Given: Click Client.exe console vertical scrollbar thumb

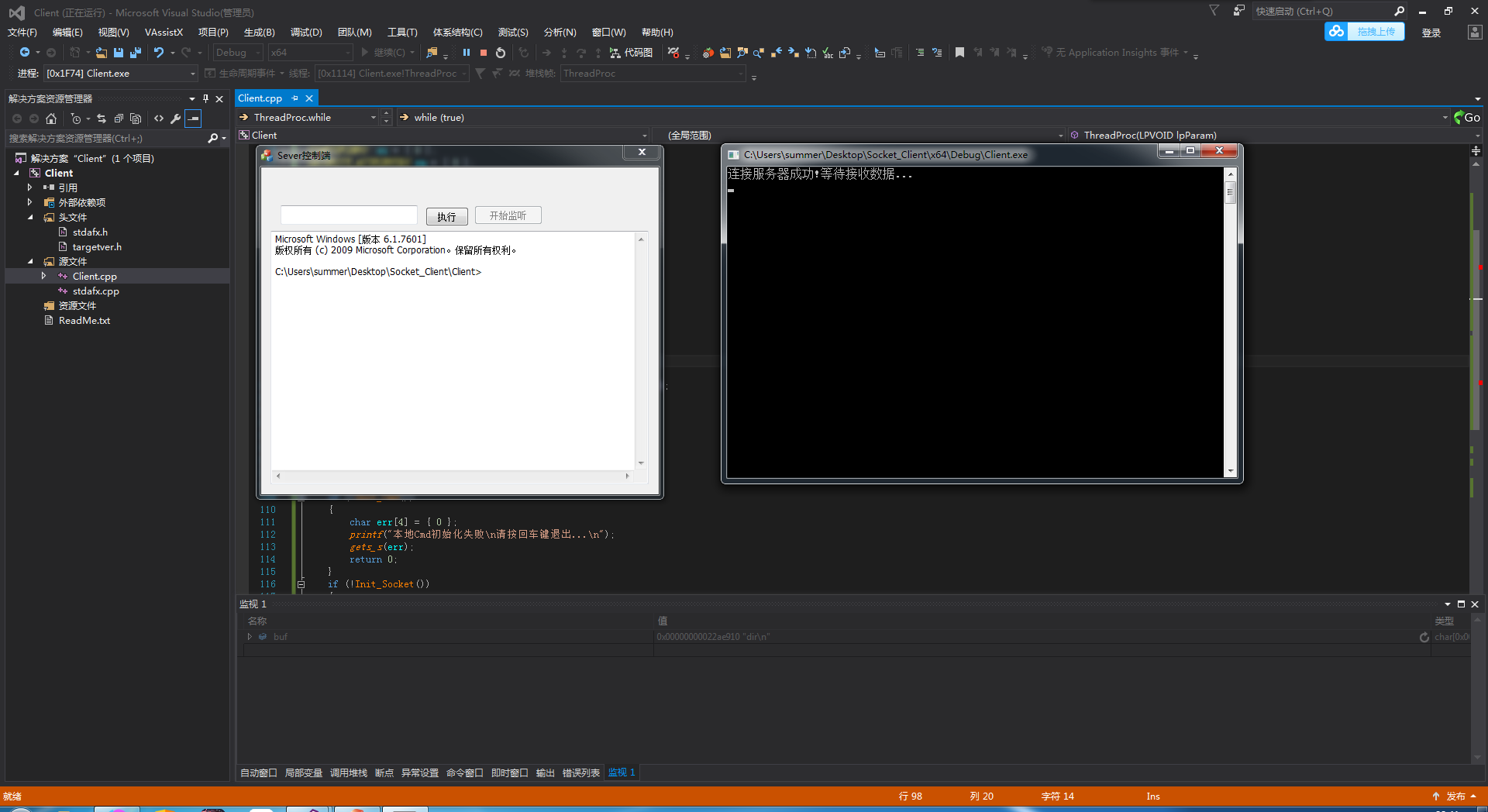Looking at the screenshot, I should click(1230, 193).
